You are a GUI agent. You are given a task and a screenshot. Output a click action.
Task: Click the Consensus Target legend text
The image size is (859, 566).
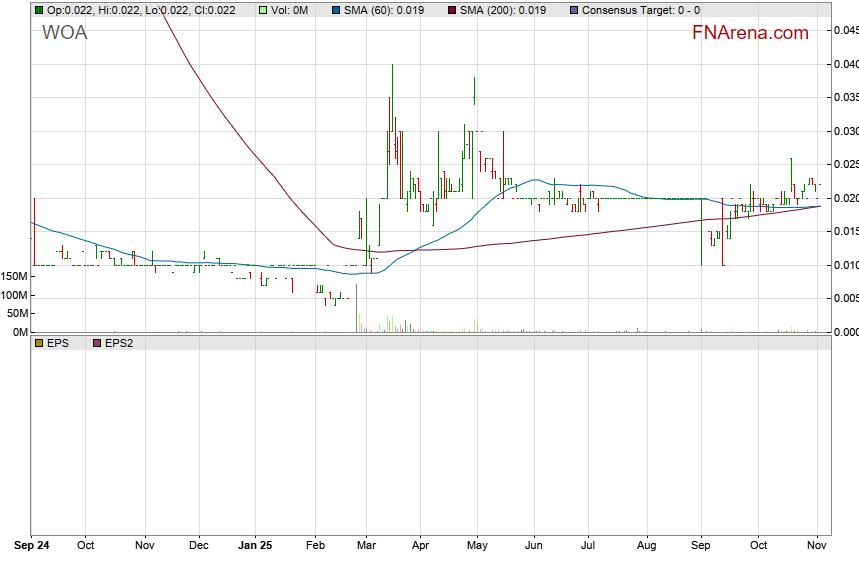[x=640, y=10]
